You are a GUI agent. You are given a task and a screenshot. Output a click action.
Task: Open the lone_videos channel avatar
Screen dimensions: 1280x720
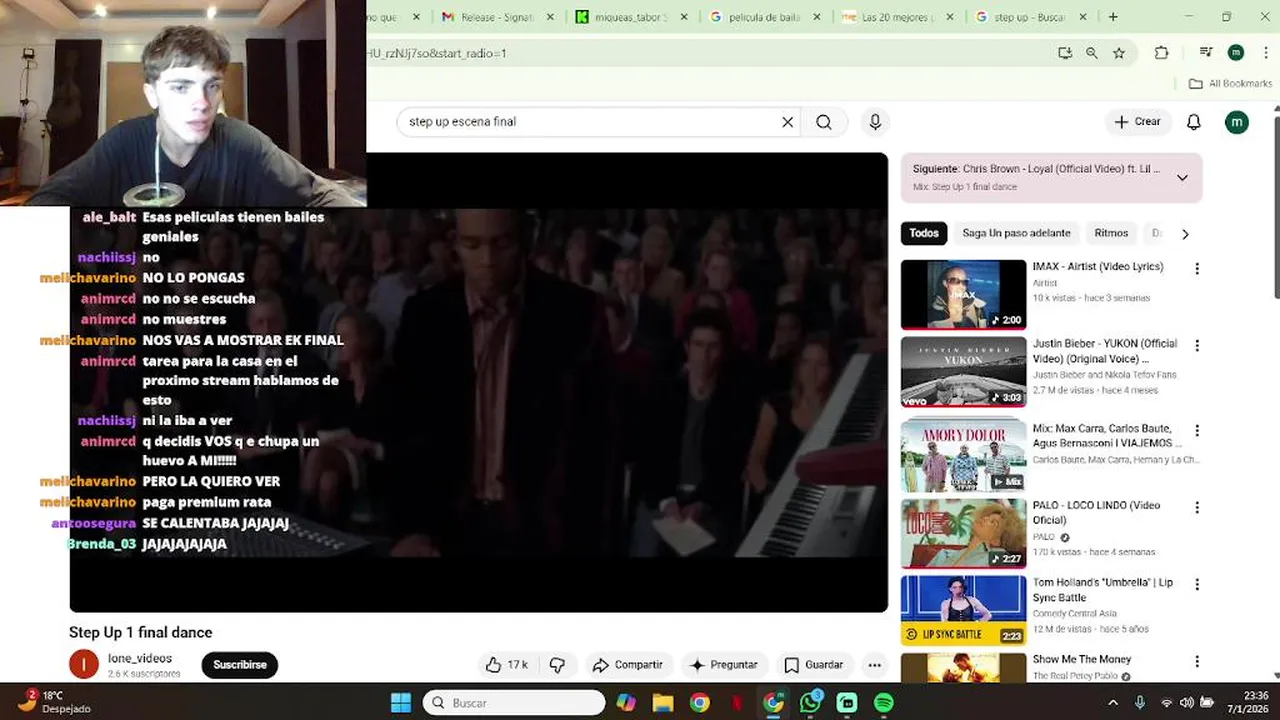click(x=84, y=664)
